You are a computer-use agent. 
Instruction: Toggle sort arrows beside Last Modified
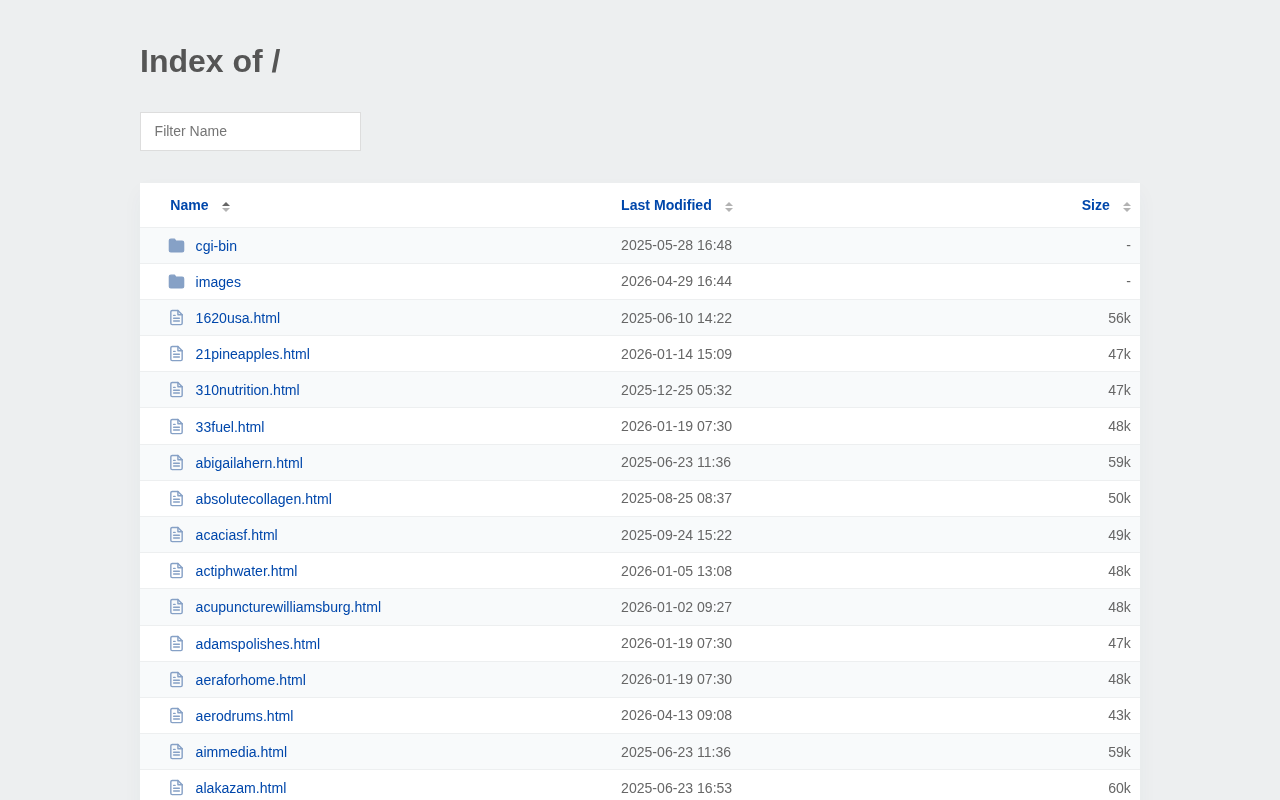pyautogui.click(x=729, y=206)
